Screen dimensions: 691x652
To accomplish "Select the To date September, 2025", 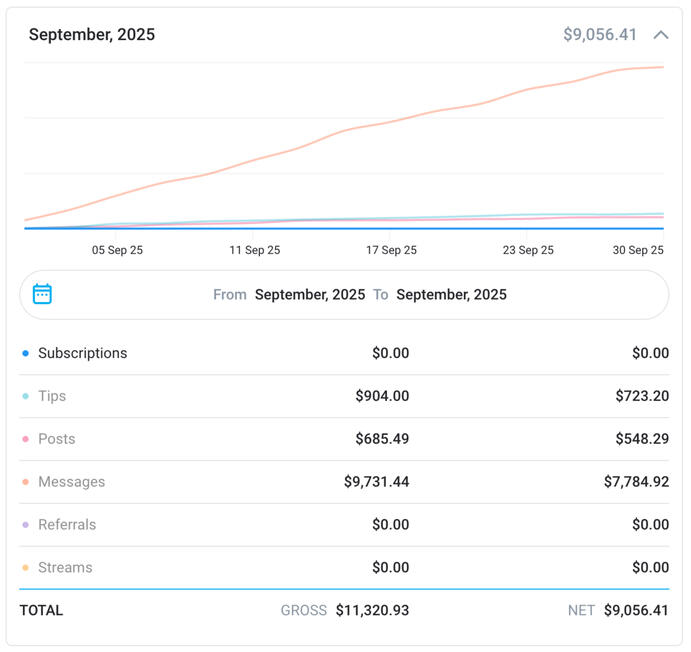I will pos(451,295).
